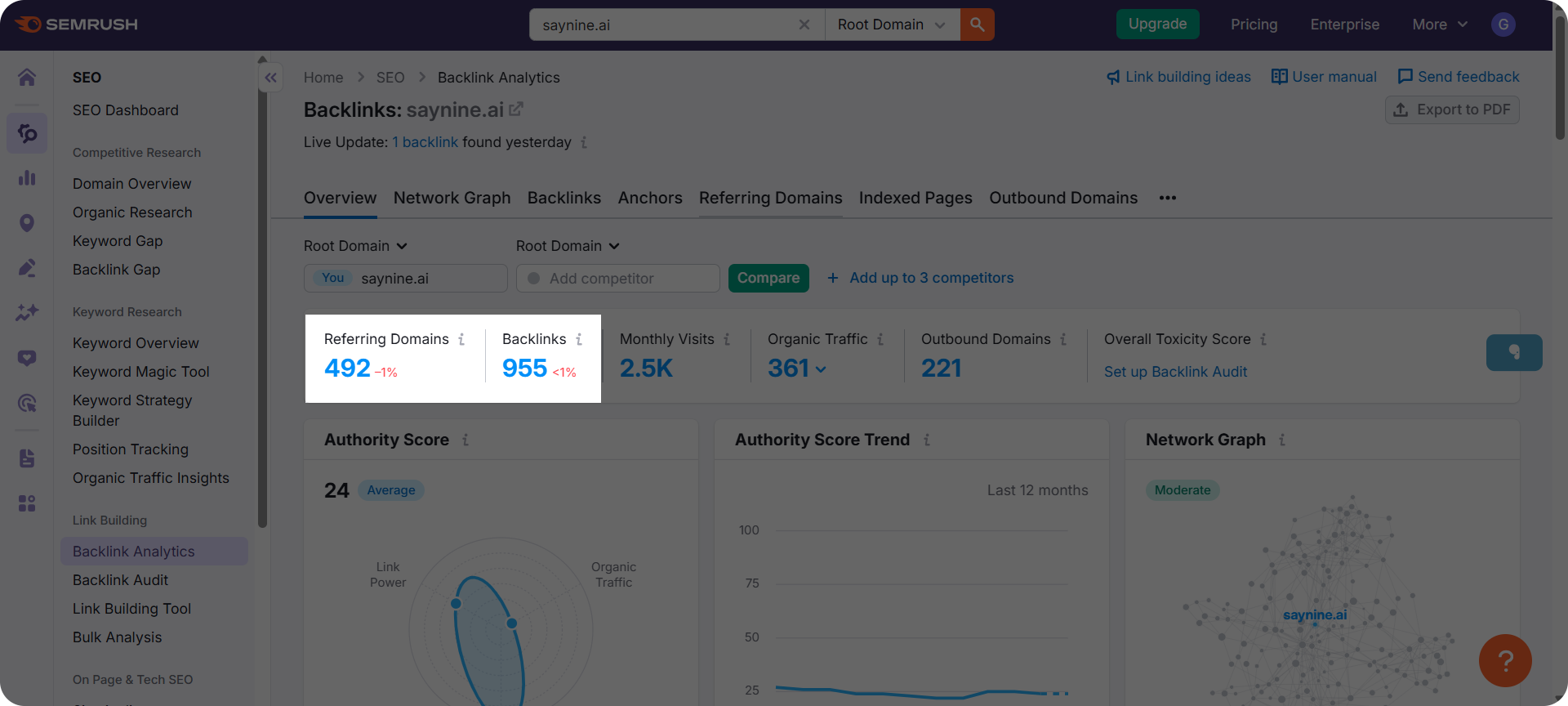Open Pricing in the top bar
1568x706 pixels.
1254,25
